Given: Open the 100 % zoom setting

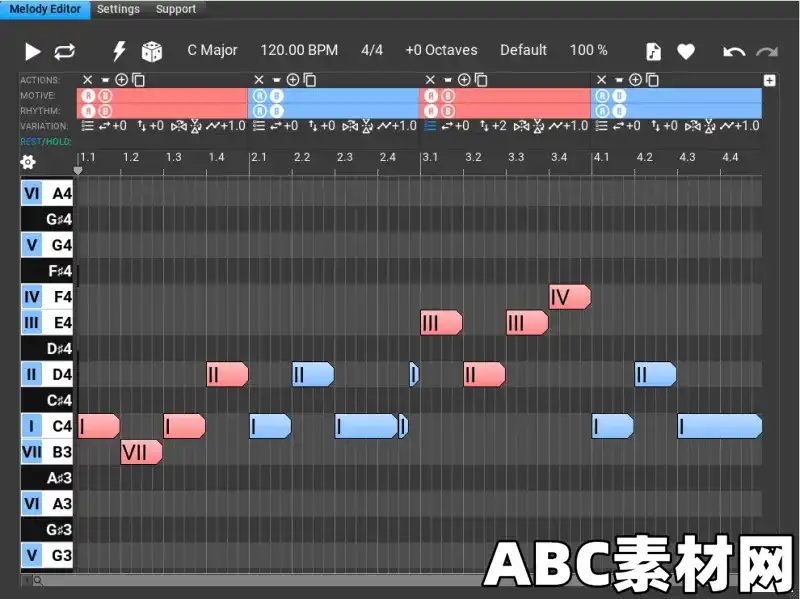Looking at the screenshot, I should click(588, 50).
